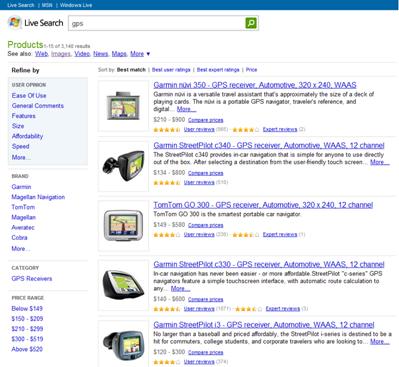Refine by Speed opinion
This screenshot has width=399, height=367.
pyautogui.click(x=20, y=146)
